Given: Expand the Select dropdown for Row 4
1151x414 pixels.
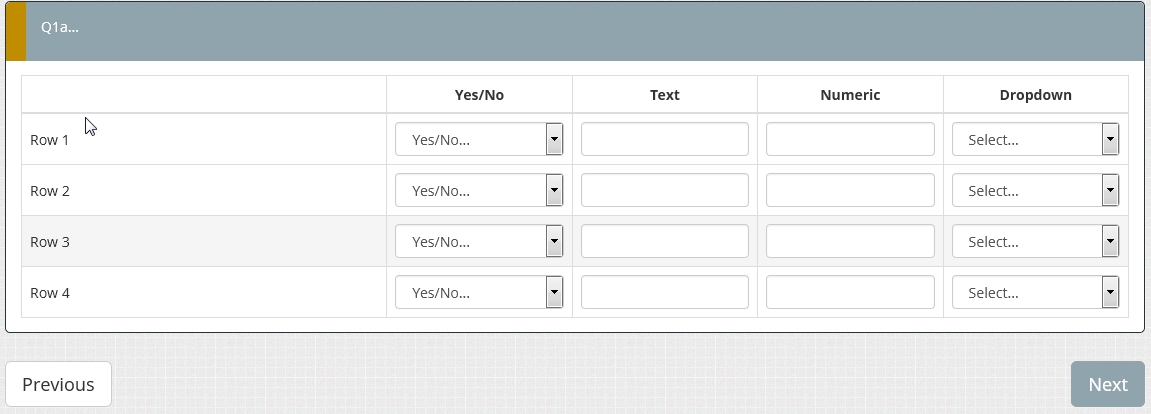Looking at the screenshot, I should [1035, 293].
